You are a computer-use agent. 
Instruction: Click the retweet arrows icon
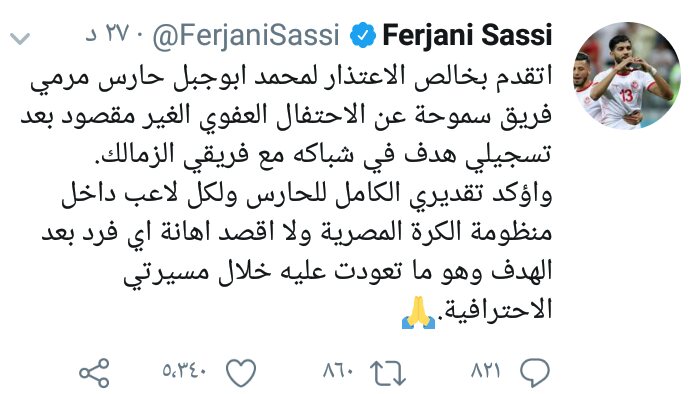coord(388,373)
